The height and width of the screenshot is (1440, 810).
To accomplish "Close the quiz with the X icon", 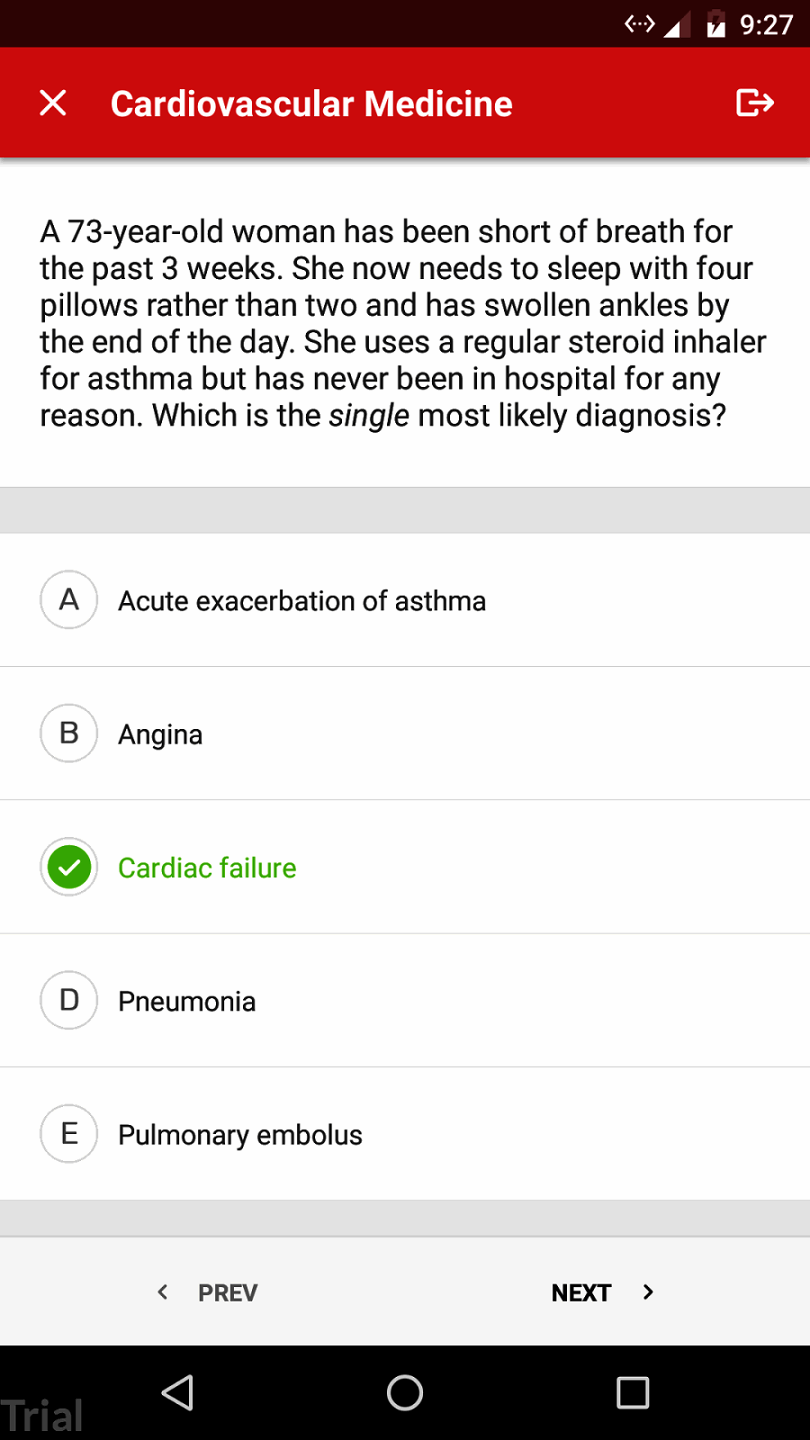I will 53,103.
